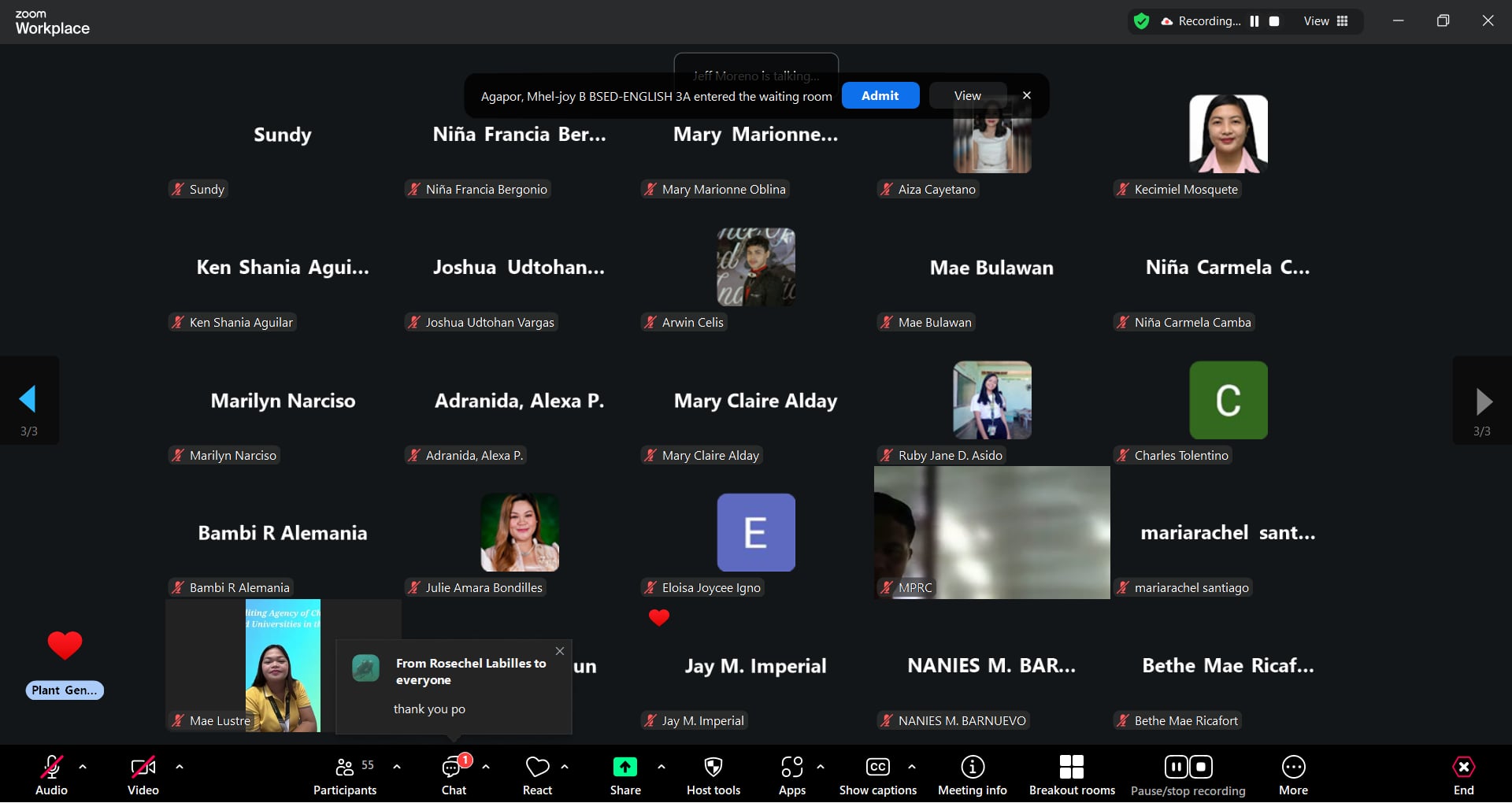Open Host tools shield
1512x803 pixels.
pyautogui.click(x=713, y=775)
